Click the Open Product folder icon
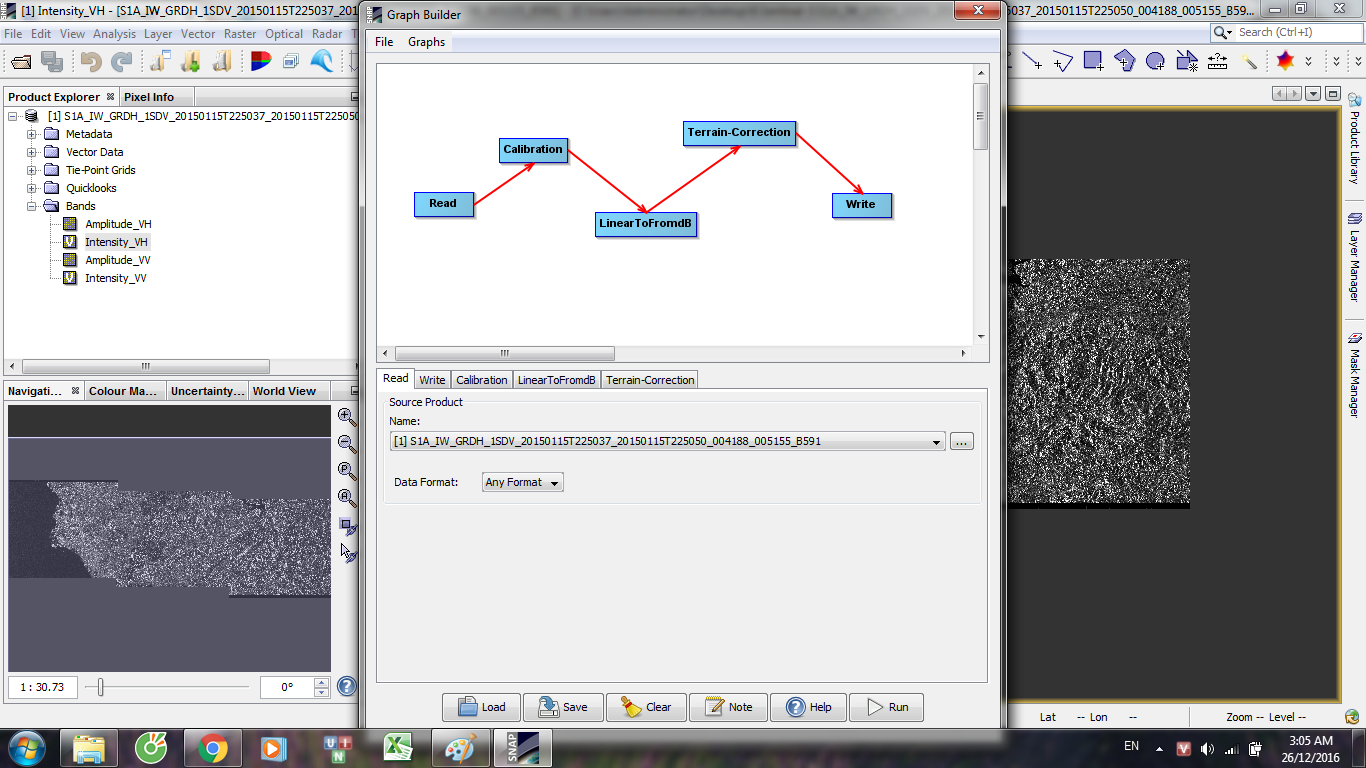The width and height of the screenshot is (1366, 768). click(x=20, y=62)
